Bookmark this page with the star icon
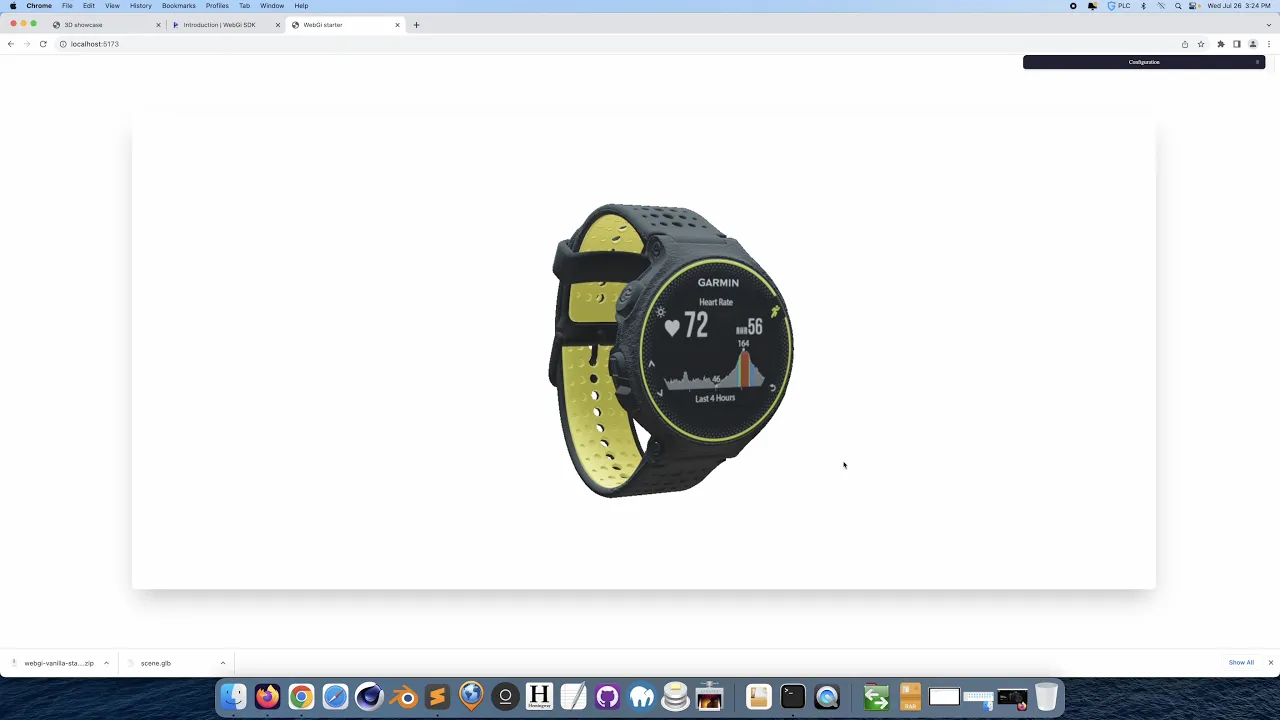The image size is (1280, 720). tap(1201, 44)
